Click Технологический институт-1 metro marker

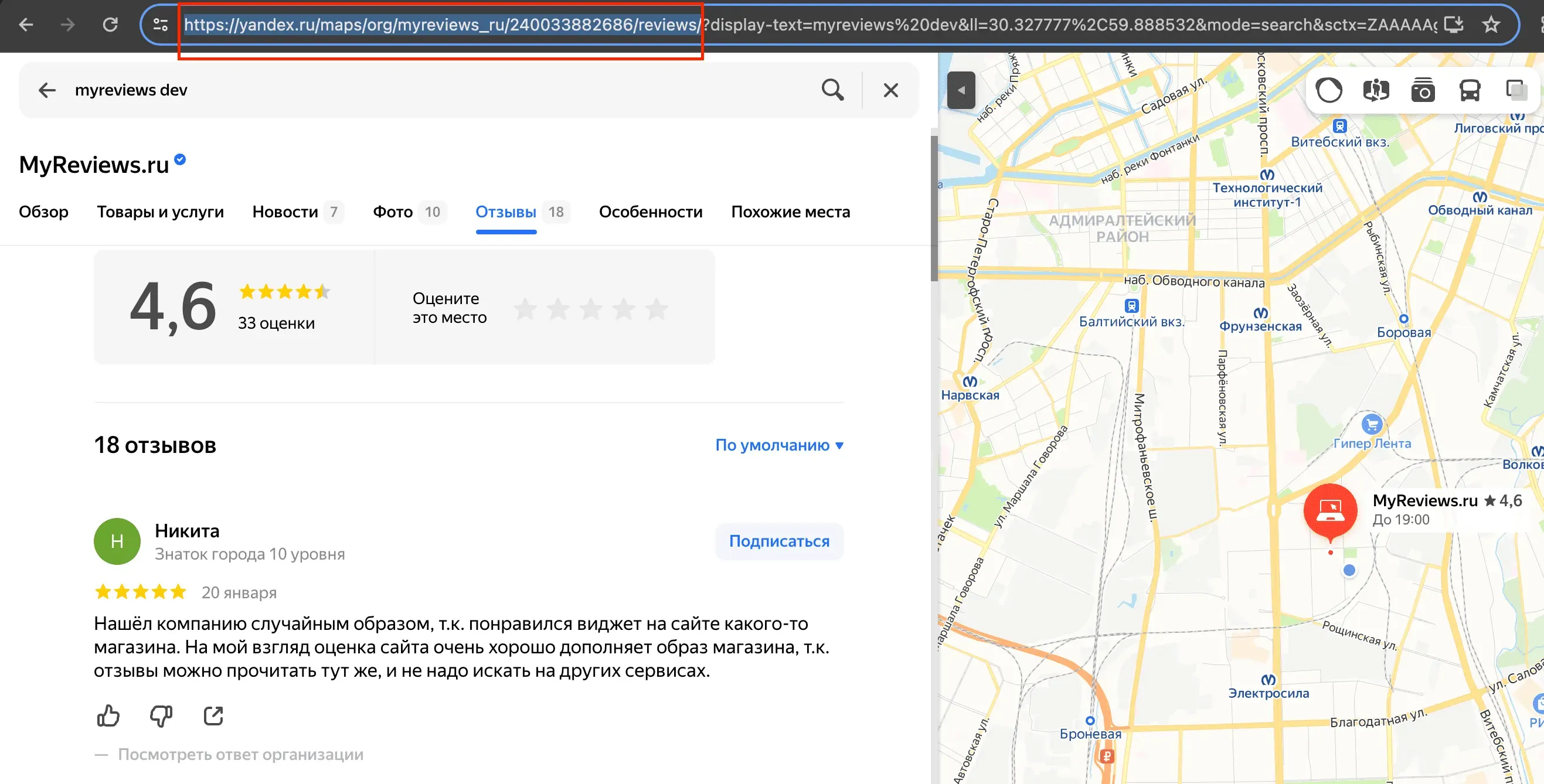(x=1267, y=175)
